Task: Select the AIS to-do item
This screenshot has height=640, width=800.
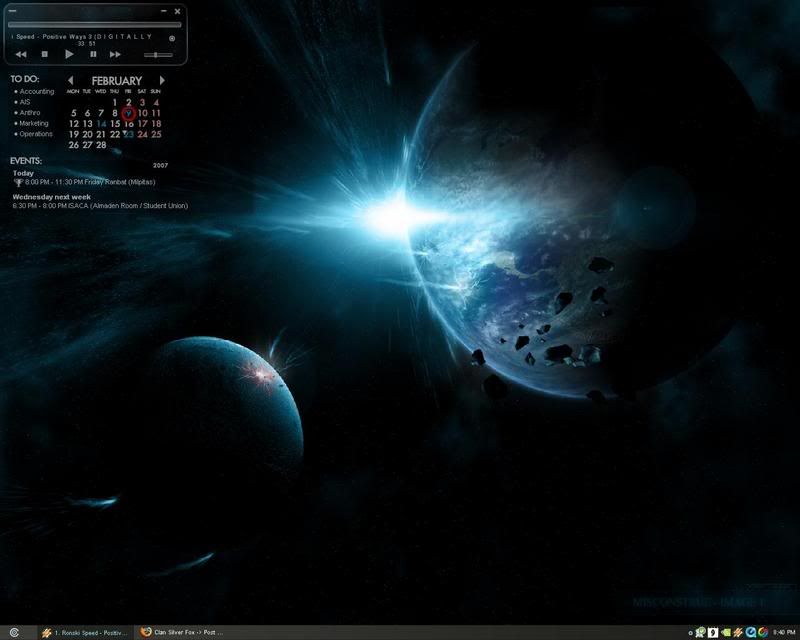Action: coord(22,102)
